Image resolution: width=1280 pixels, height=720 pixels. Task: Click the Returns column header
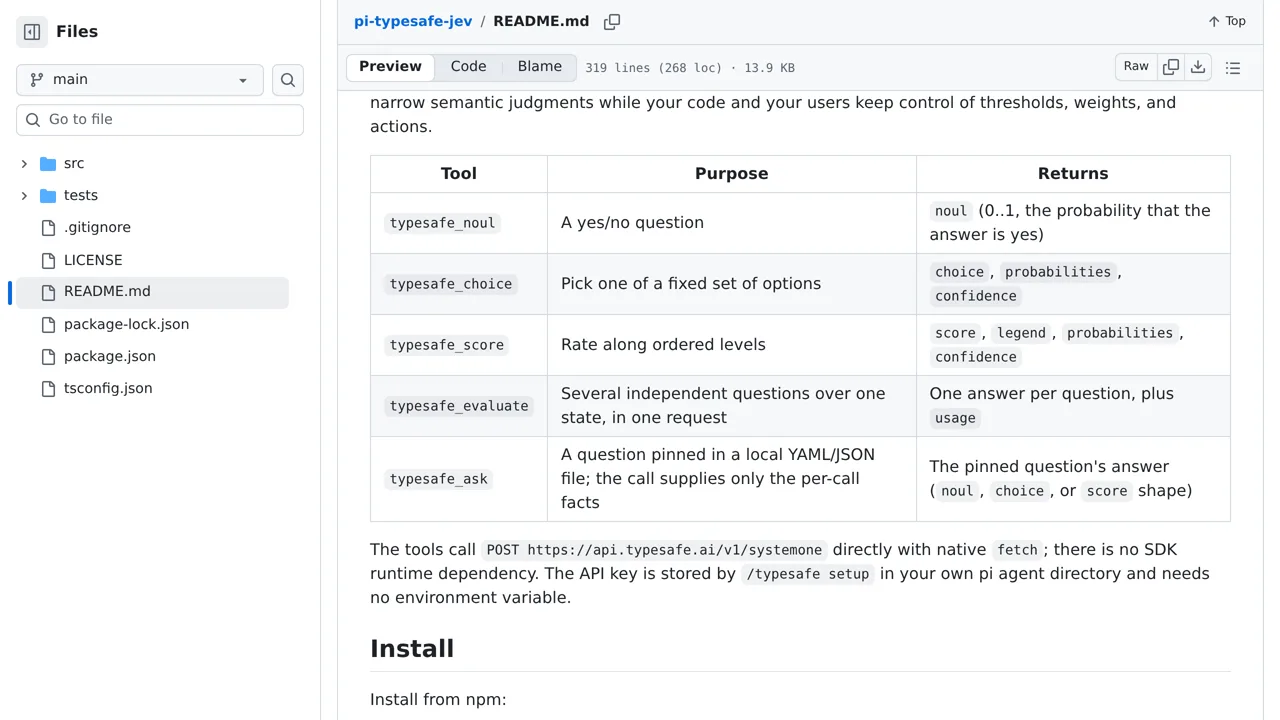tap(1073, 174)
